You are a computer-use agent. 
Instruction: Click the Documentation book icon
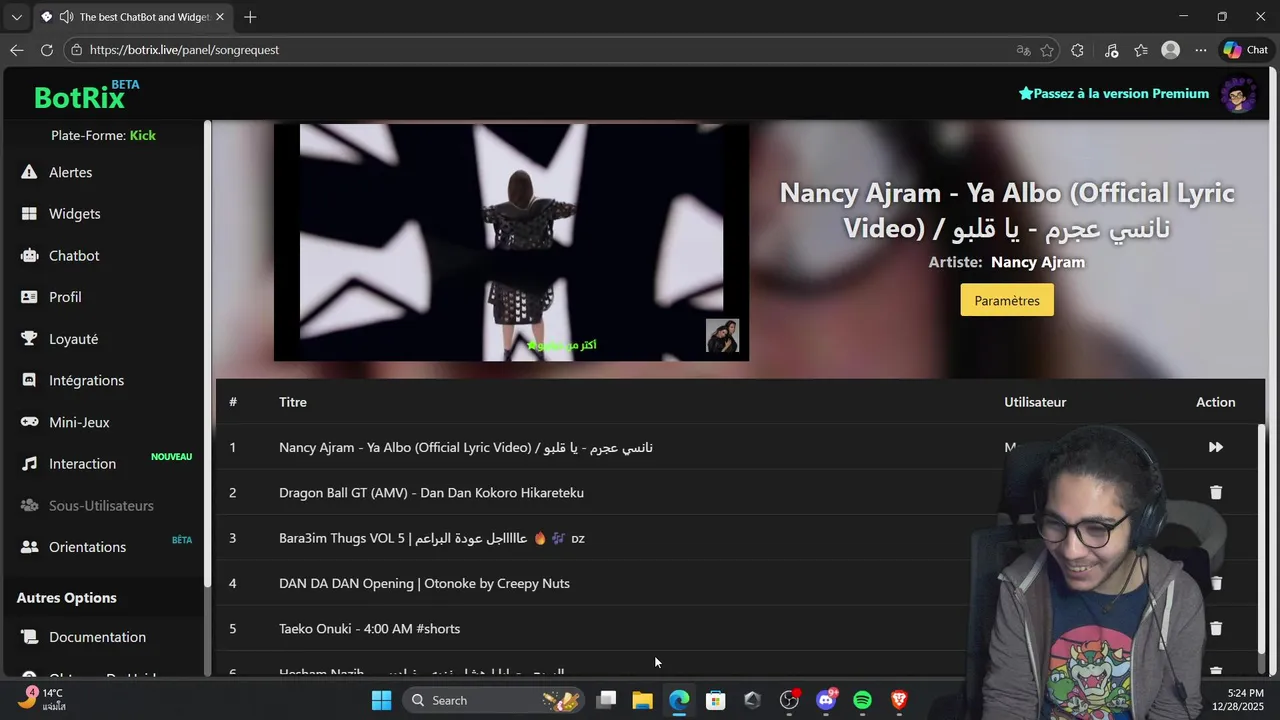pos(30,637)
